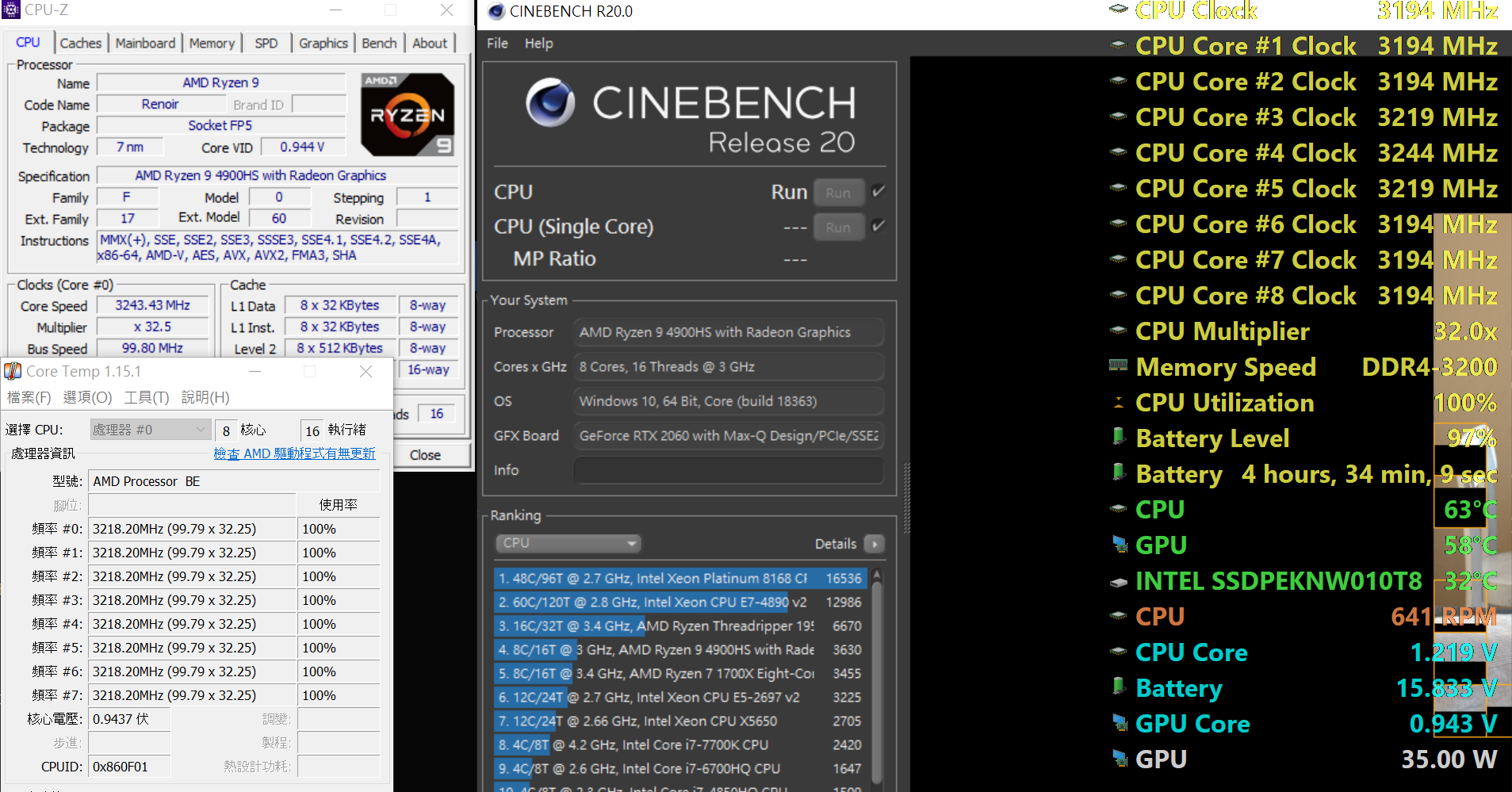The height and width of the screenshot is (792, 1512).
Task: Click the AMD Ryzen 9 logo in CPU-Z
Action: point(408,114)
